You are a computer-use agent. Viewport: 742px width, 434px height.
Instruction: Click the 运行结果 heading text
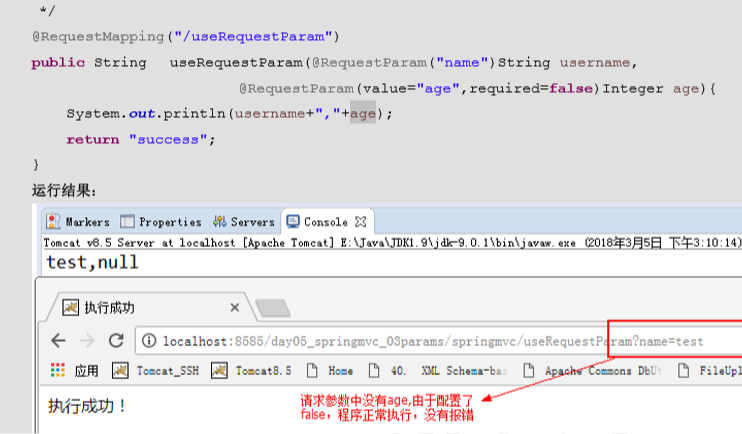coord(64,190)
